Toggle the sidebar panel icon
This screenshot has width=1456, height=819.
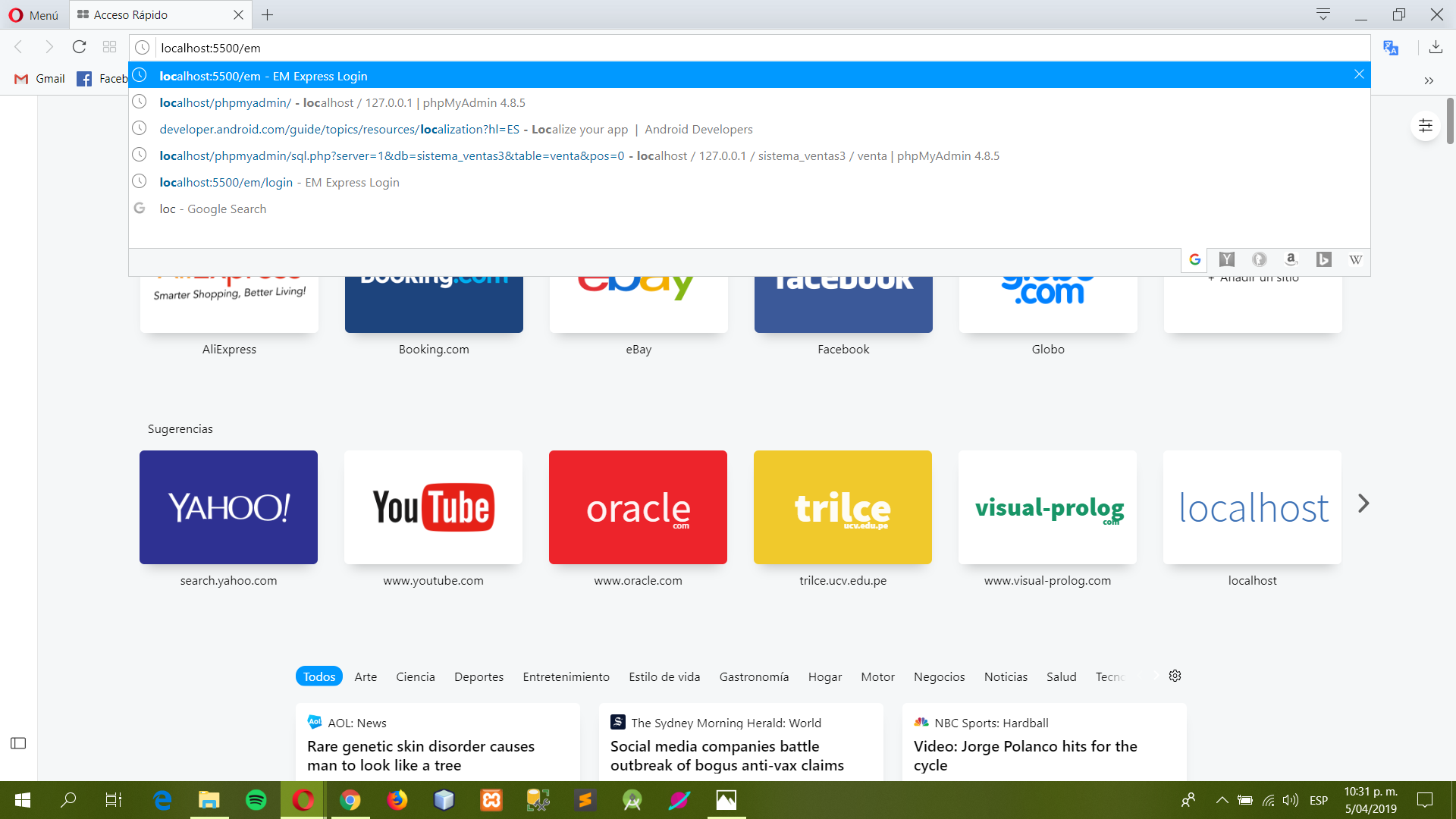(x=18, y=743)
